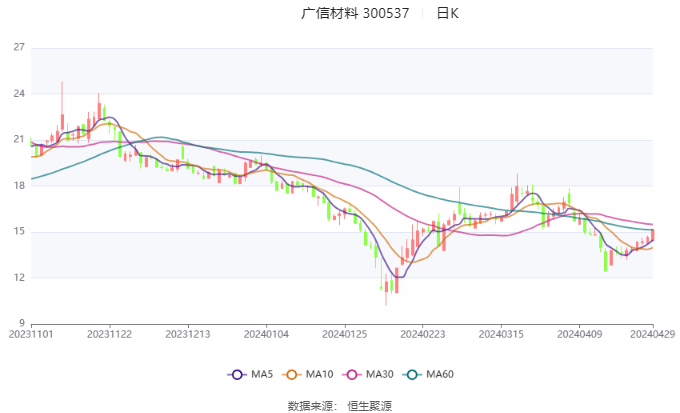This screenshot has height=413, width=680.
Task: Click the 12 price axis label
Action: (x=19, y=278)
